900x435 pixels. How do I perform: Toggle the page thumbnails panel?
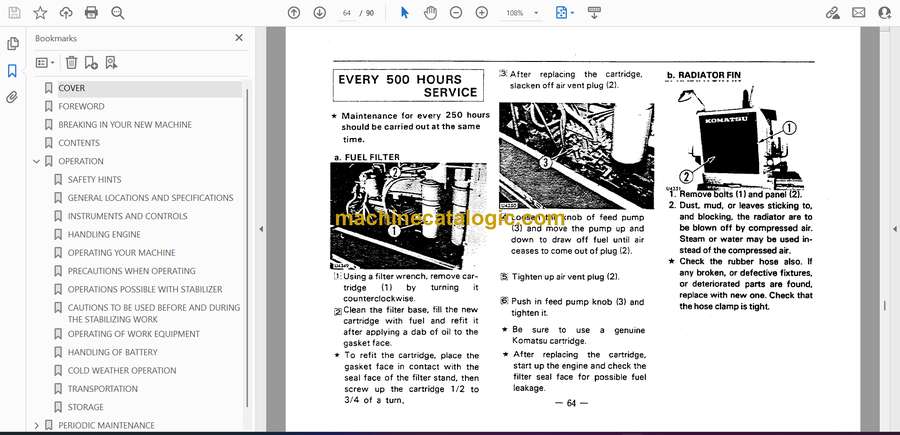coord(12,44)
